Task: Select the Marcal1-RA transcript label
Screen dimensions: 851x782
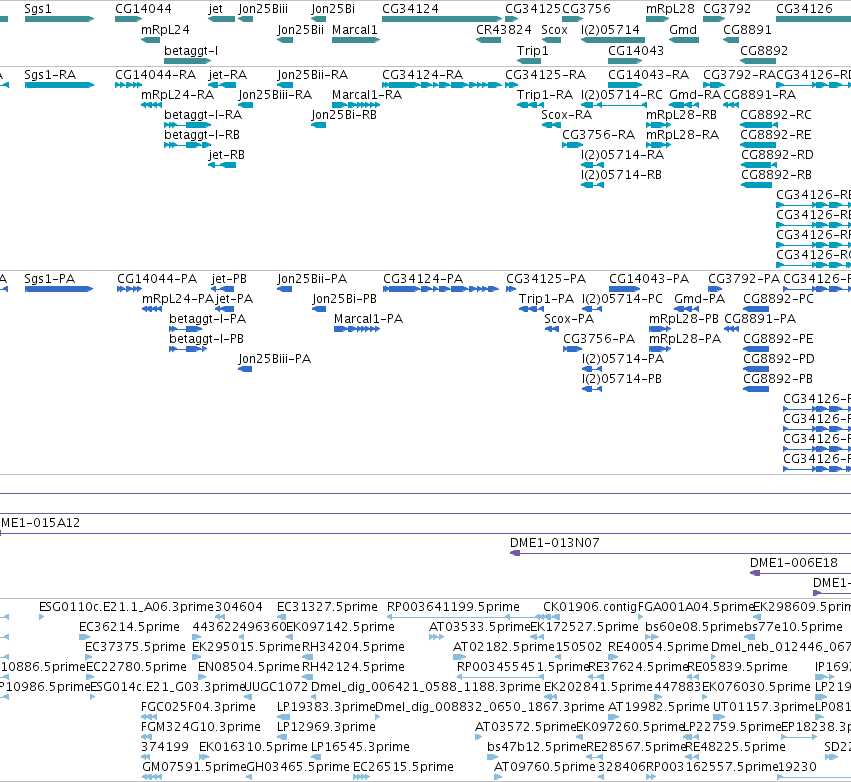Action: point(367,95)
